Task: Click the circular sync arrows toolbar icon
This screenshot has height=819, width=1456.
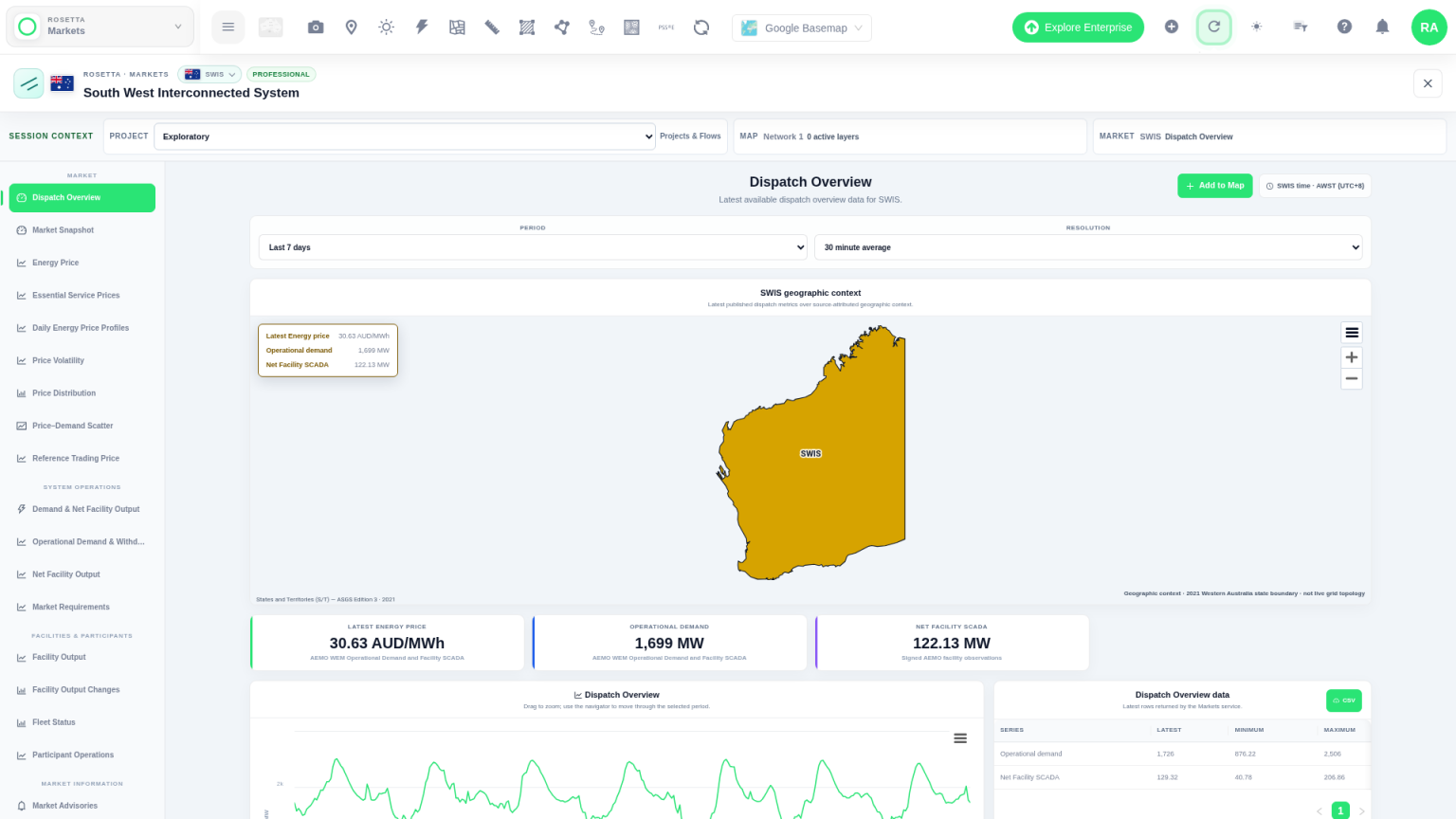Action: 701,27
